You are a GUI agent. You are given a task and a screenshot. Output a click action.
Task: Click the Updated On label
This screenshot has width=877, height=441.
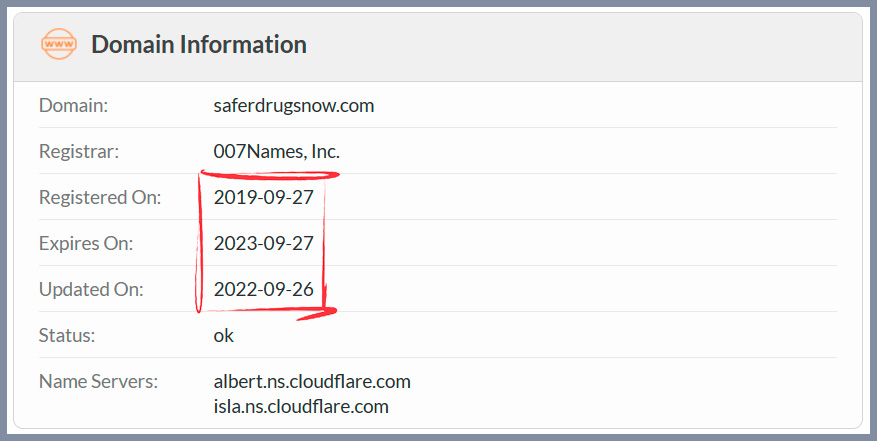[x=91, y=290]
